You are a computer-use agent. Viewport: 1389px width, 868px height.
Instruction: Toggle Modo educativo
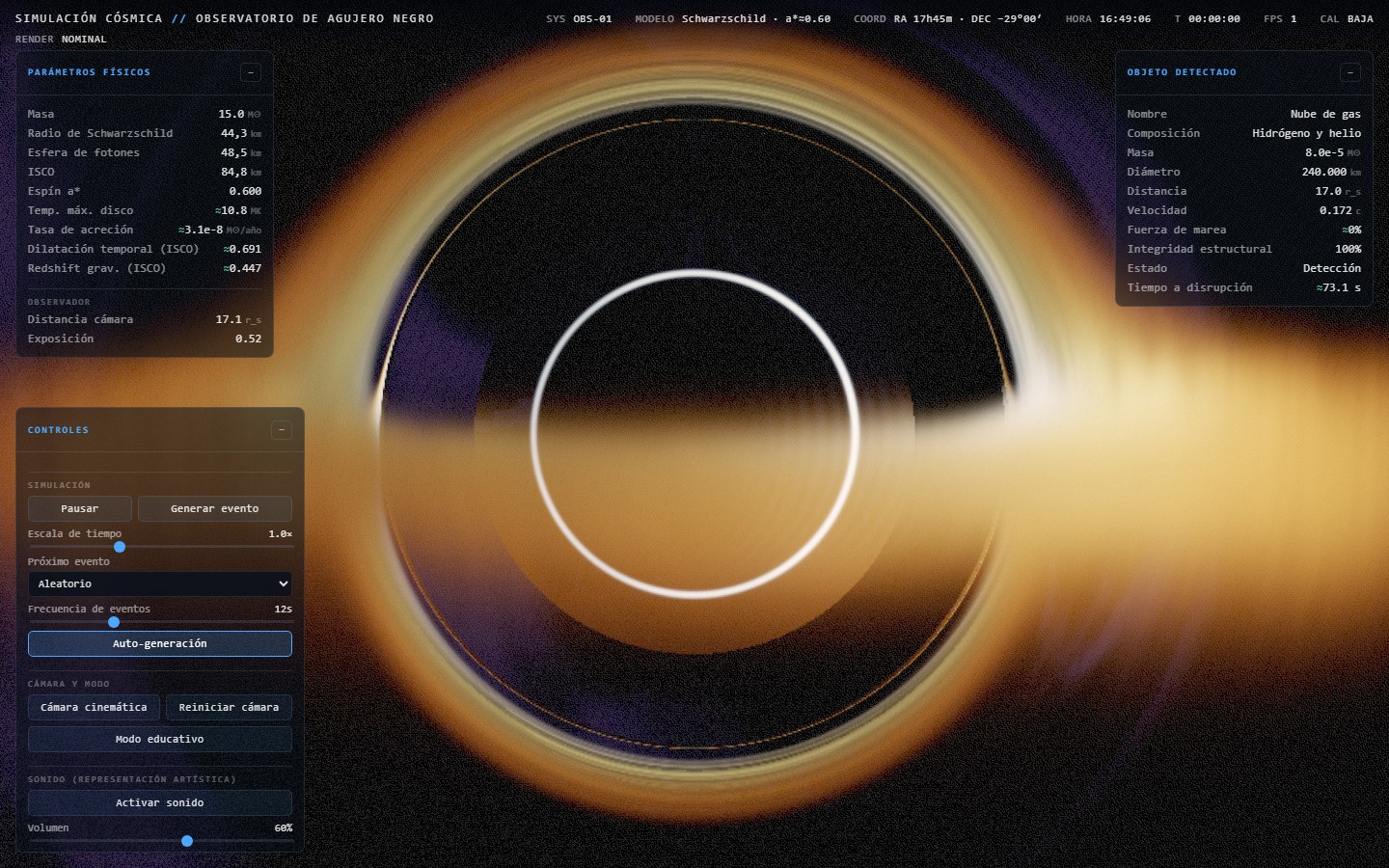point(160,739)
